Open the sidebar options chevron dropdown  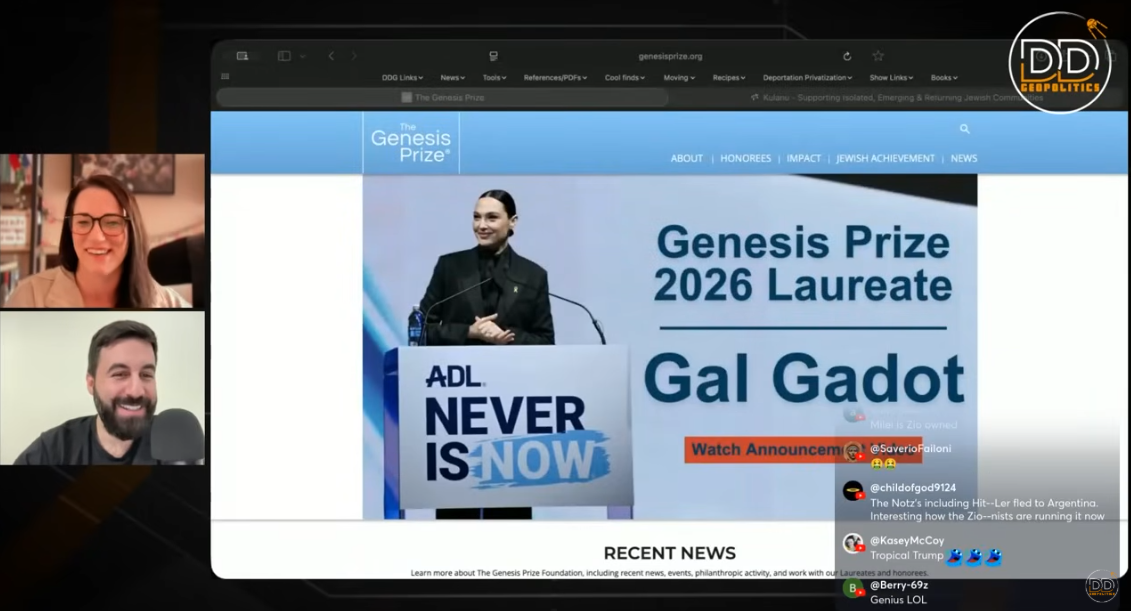(302, 56)
